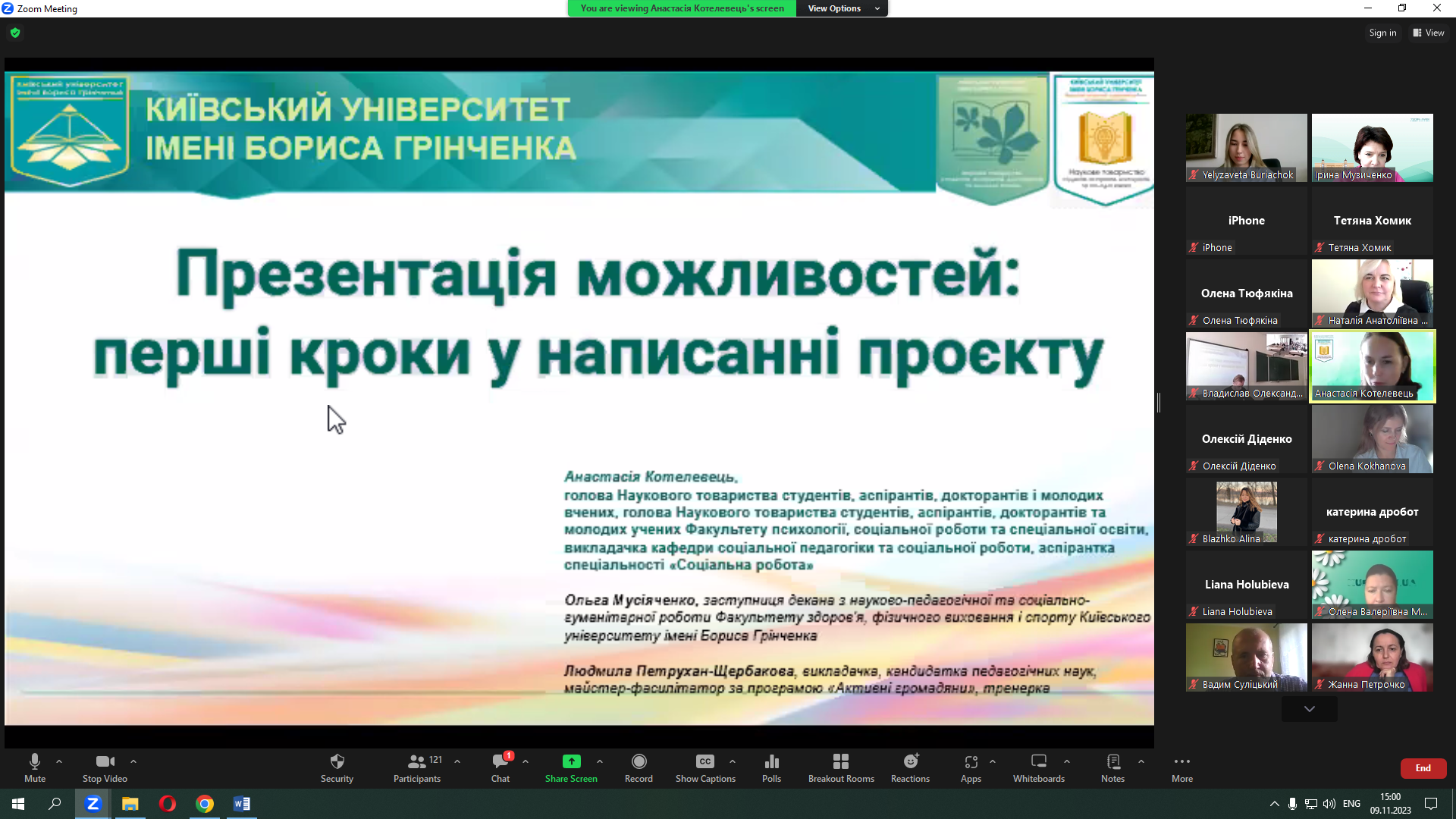This screenshot has height=819, width=1456.
Task: Click the green Share Screen icon
Action: click(571, 762)
